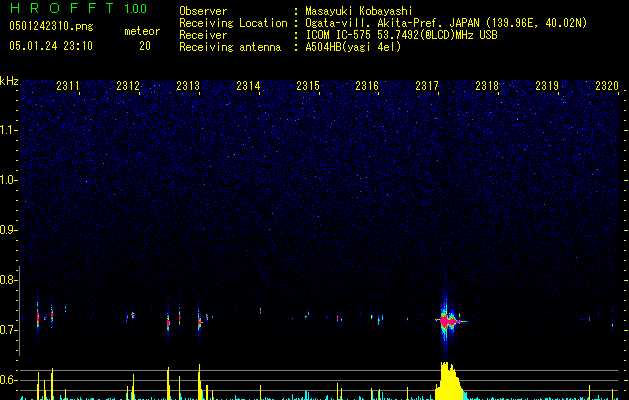Click the kHz axis unit label

coord(9,80)
